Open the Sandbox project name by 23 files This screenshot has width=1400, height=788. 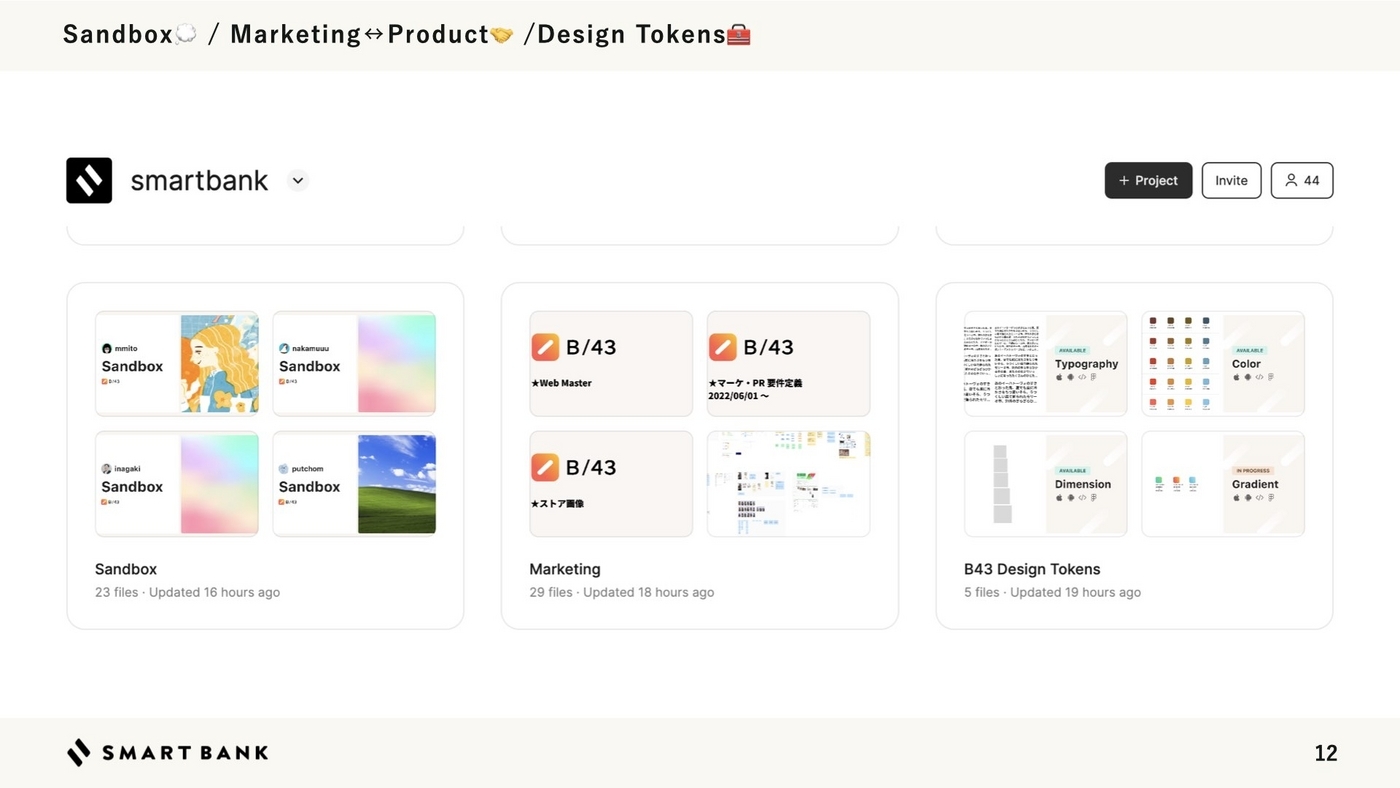(x=126, y=569)
